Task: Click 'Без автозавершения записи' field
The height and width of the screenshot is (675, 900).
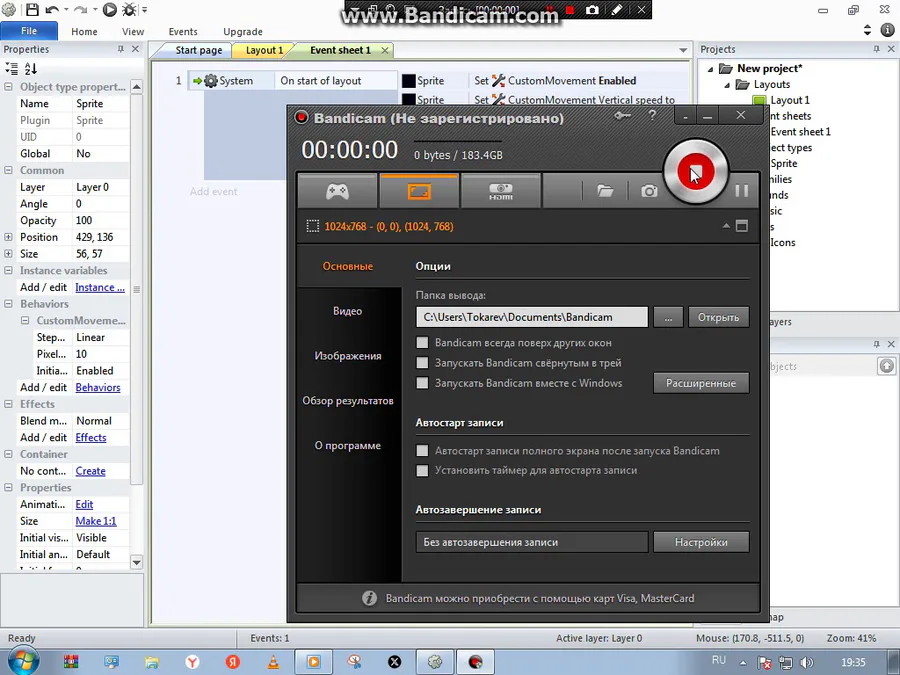Action: (532, 542)
